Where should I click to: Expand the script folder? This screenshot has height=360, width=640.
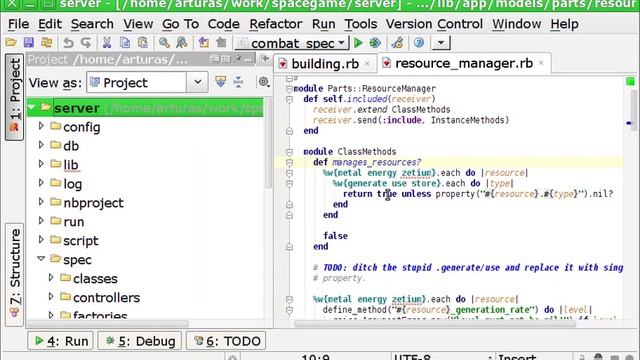[41, 240]
